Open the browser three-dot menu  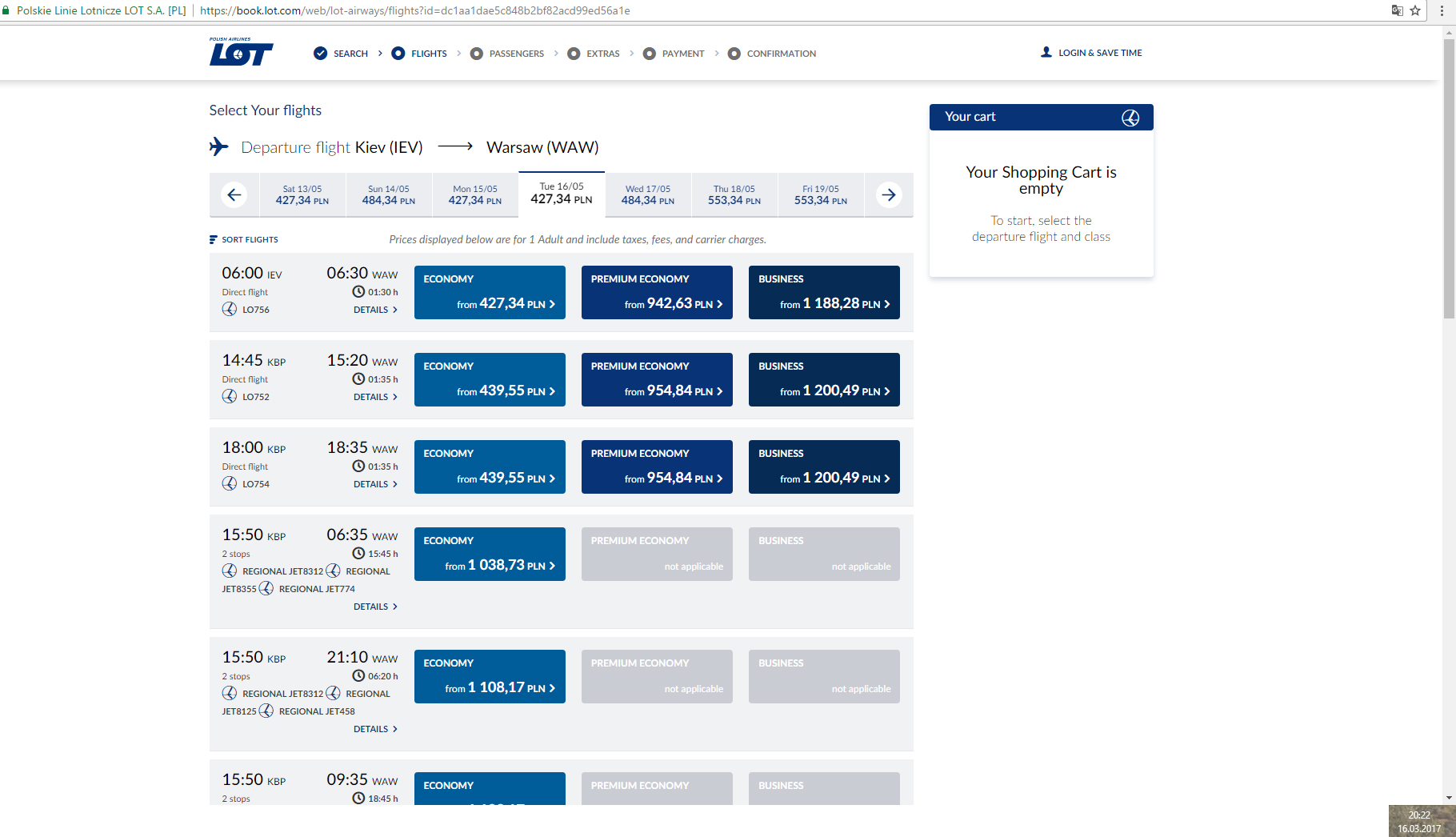coord(1442,10)
